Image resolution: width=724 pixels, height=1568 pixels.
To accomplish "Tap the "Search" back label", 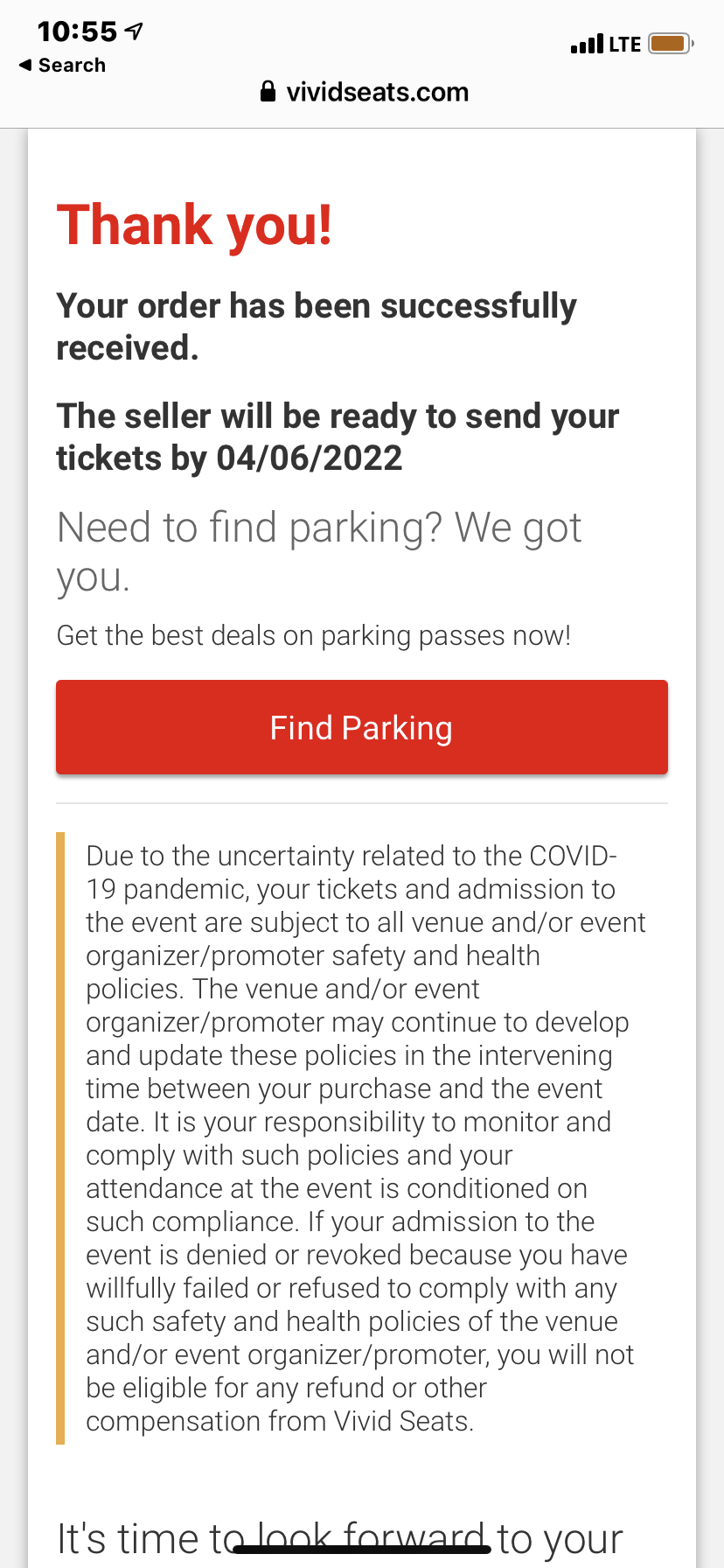I will click(x=72, y=66).
